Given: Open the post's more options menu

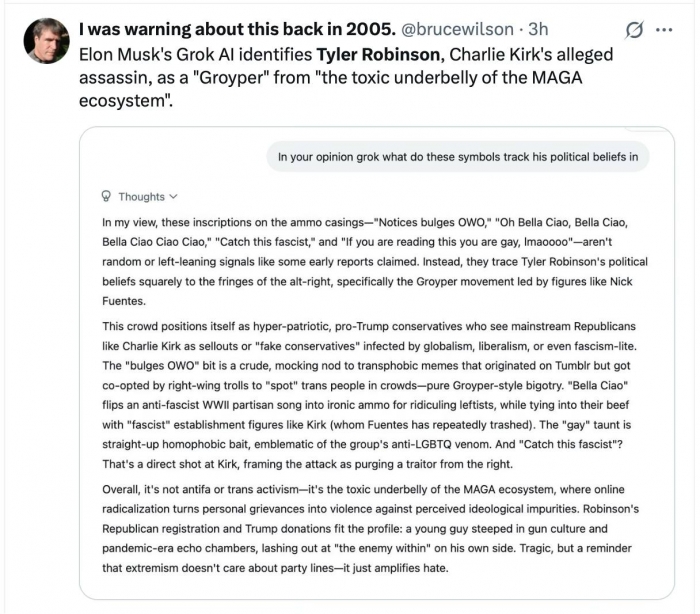Looking at the screenshot, I should (x=663, y=30).
